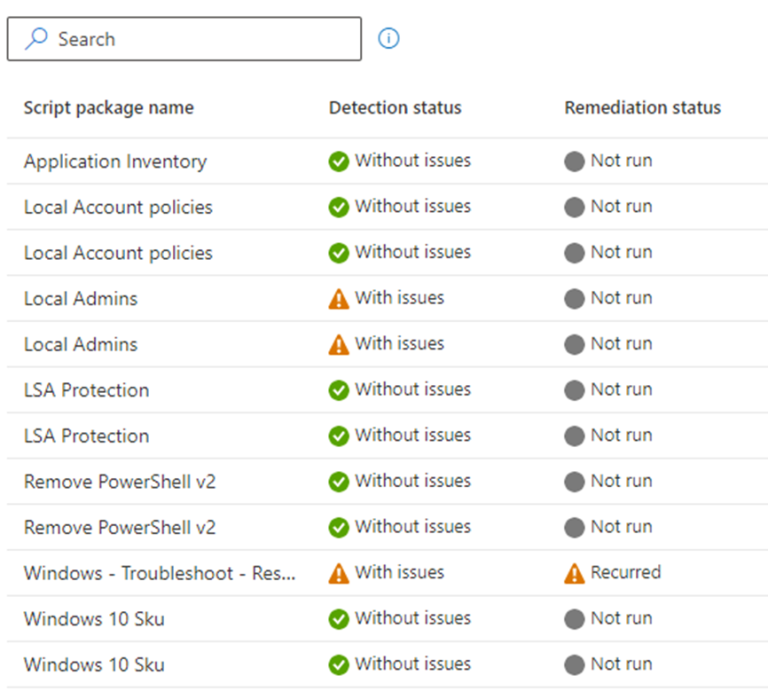Click the Recurred remediation status text

click(625, 572)
